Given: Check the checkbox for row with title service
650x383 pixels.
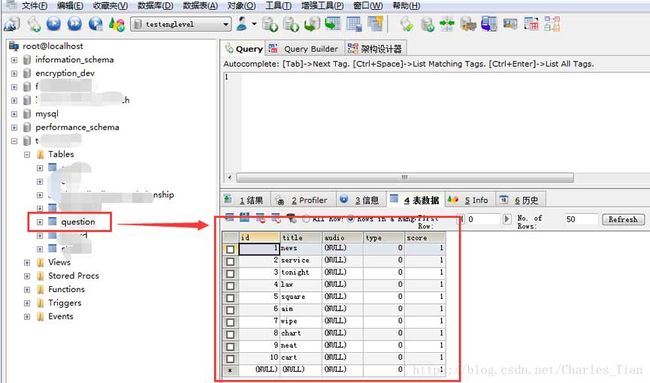Looking at the screenshot, I should pos(230,262).
